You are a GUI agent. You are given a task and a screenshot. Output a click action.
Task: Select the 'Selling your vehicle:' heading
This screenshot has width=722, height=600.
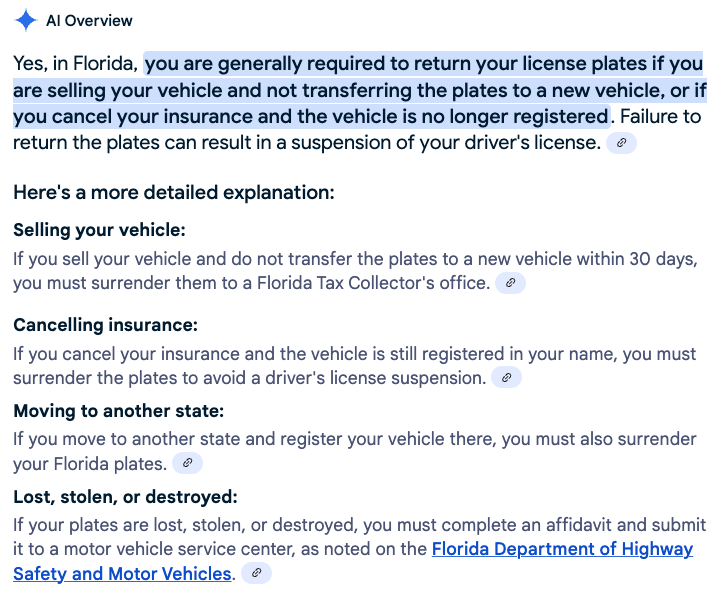99,230
